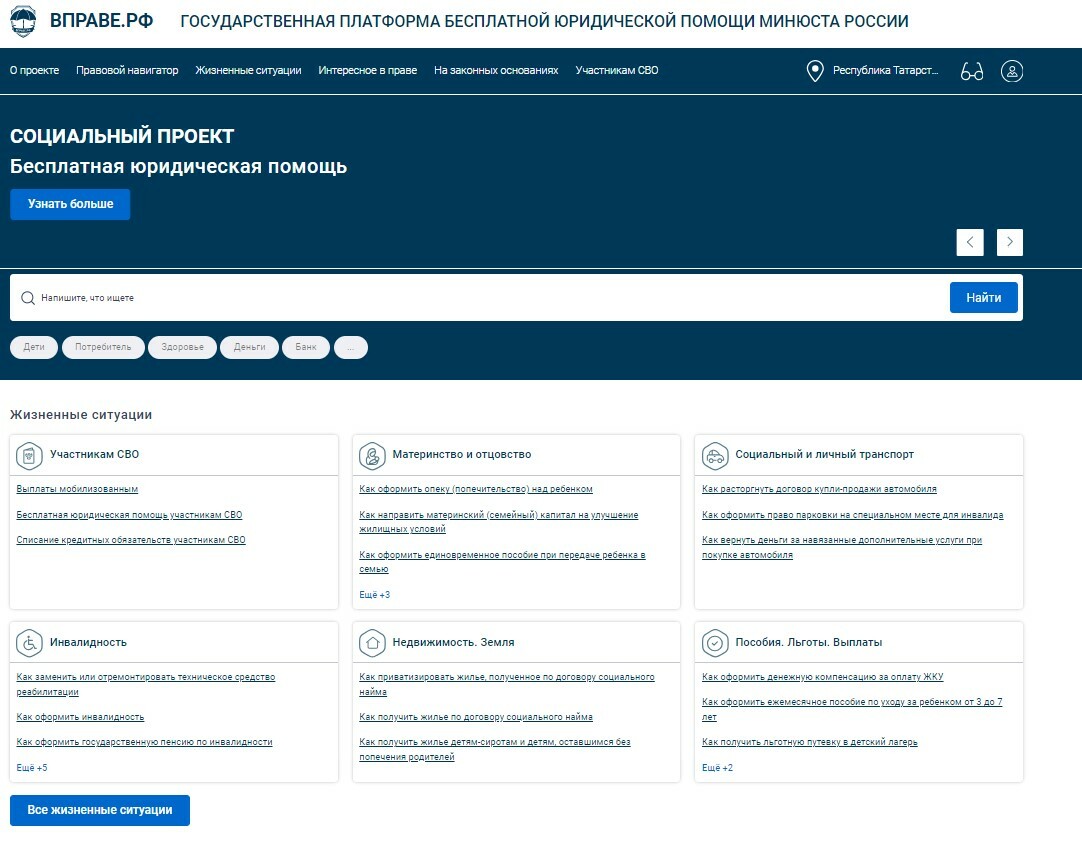Go to the previous banner slide

[x=970, y=242]
